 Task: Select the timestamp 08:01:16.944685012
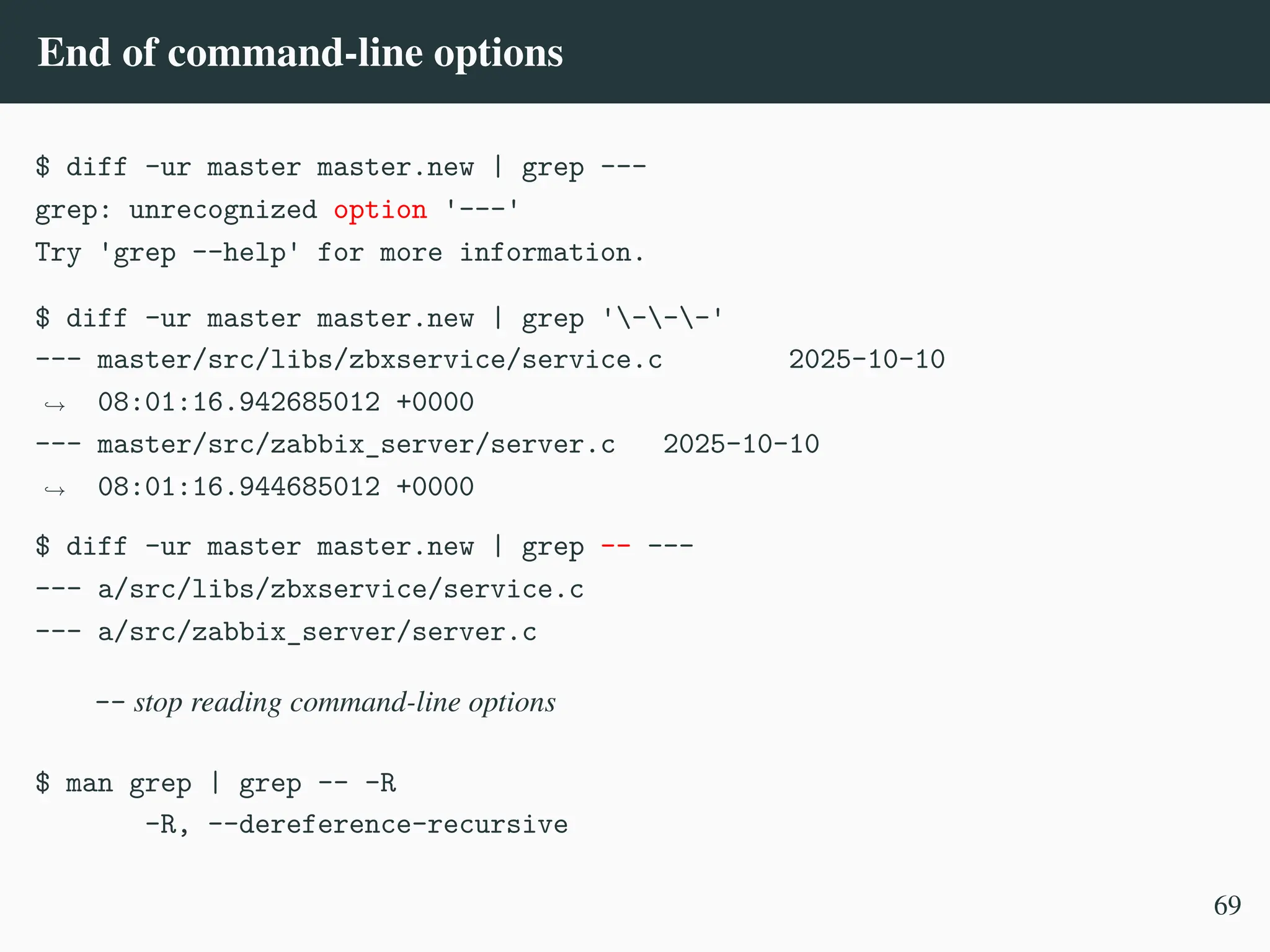click(x=239, y=487)
